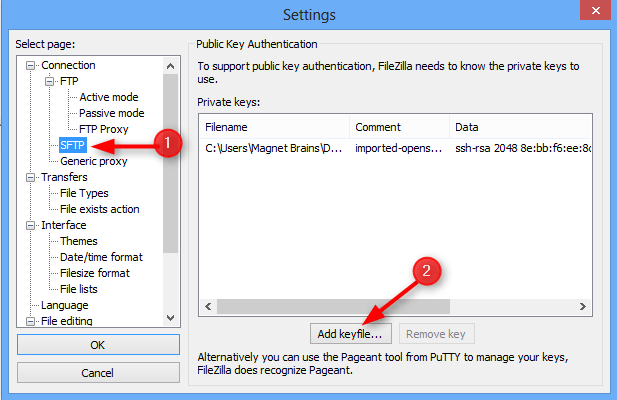
Task: Open Generic proxy settings
Action: click(94, 161)
